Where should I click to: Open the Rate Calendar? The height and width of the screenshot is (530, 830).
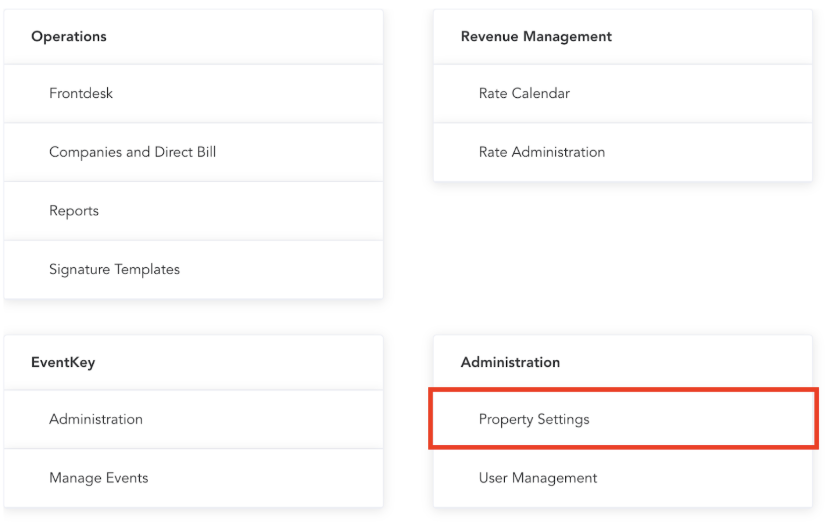pos(524,93)
